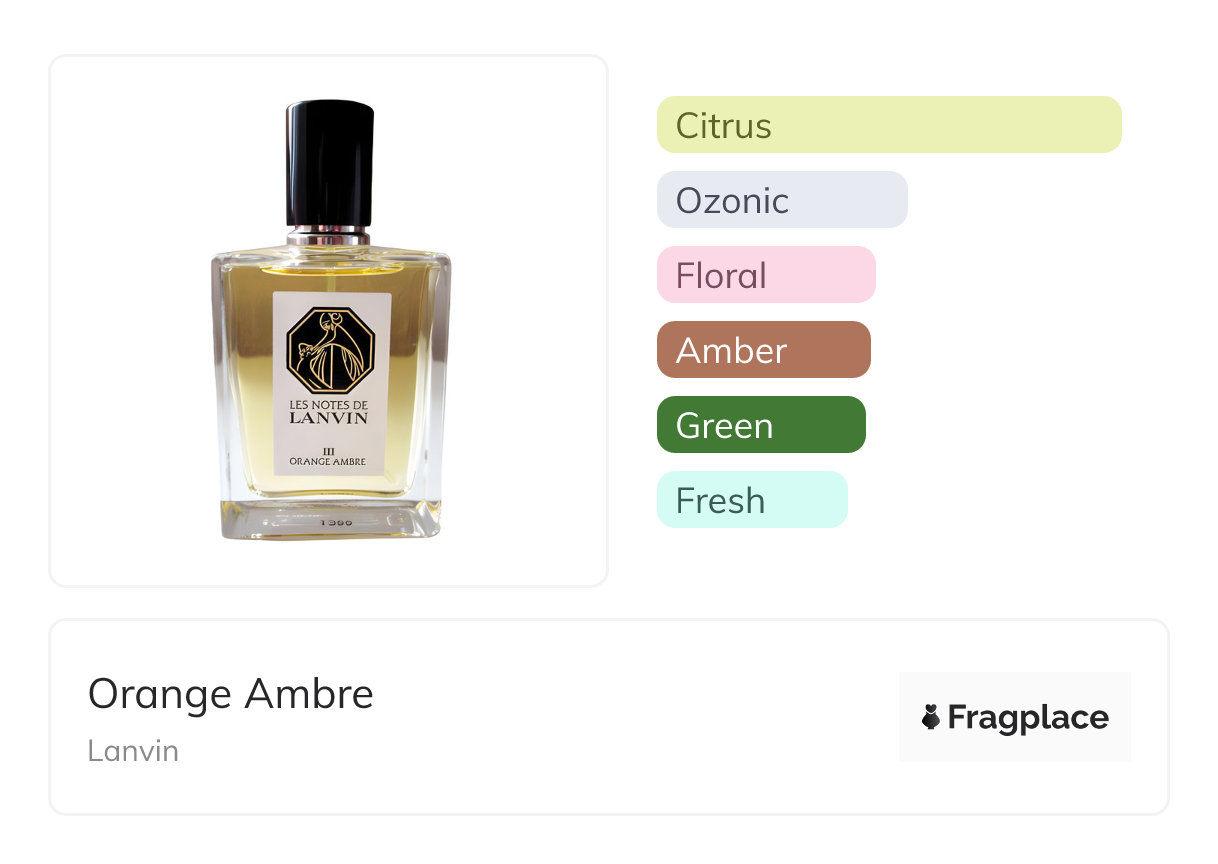Screen dimensions: 1218x864
Task: Select the Floral accord bar
Action: 766,275
